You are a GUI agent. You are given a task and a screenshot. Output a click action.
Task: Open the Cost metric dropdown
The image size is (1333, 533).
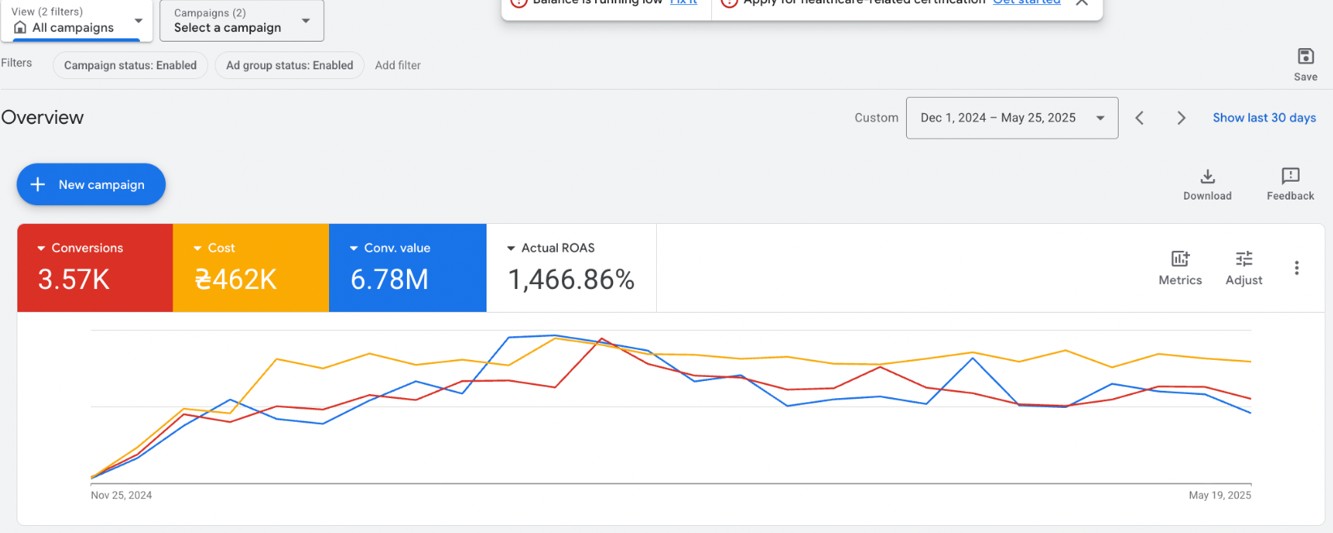coord(214,248)
